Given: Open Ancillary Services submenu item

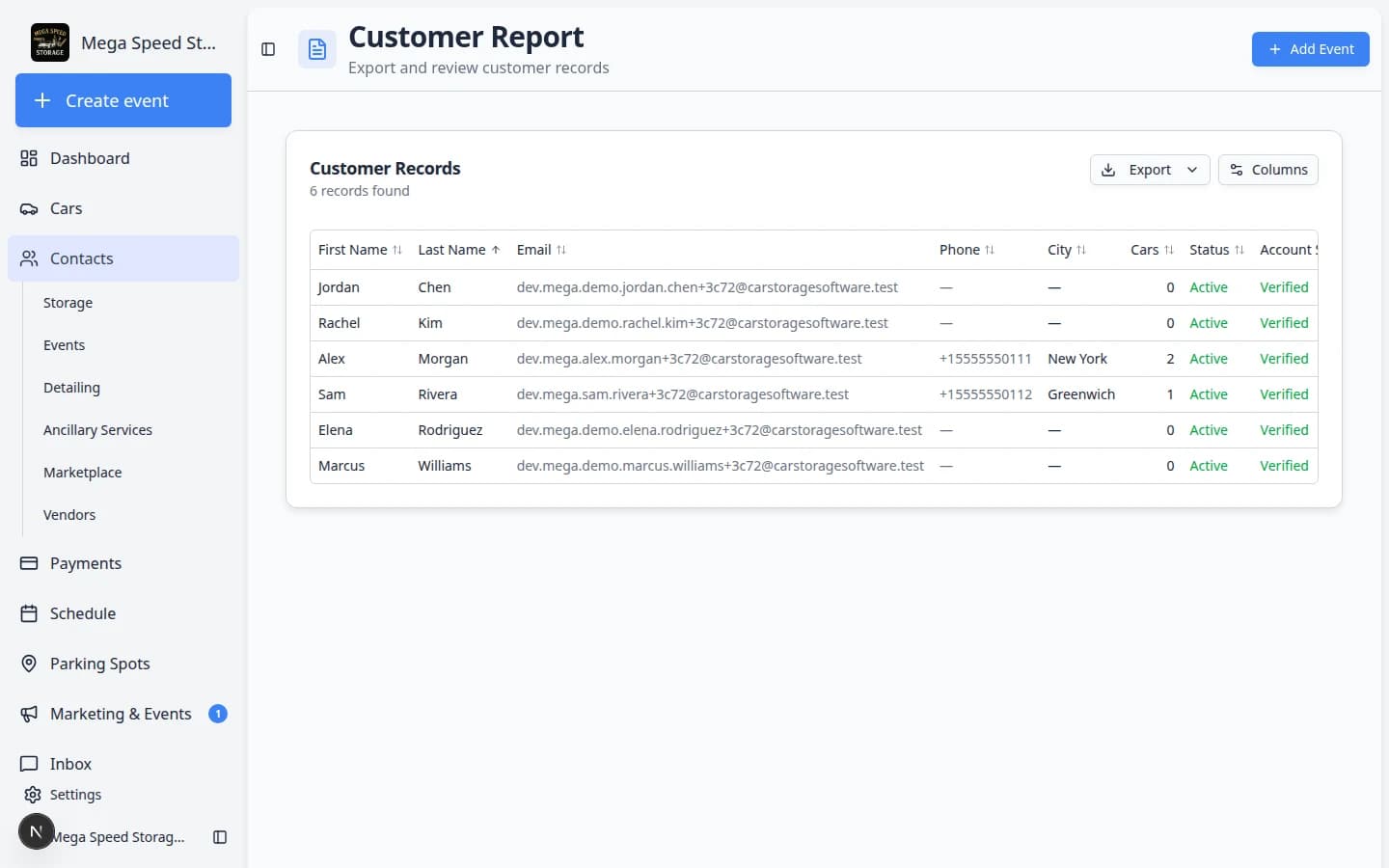Looking at the screenshot, I should (97, 430).
